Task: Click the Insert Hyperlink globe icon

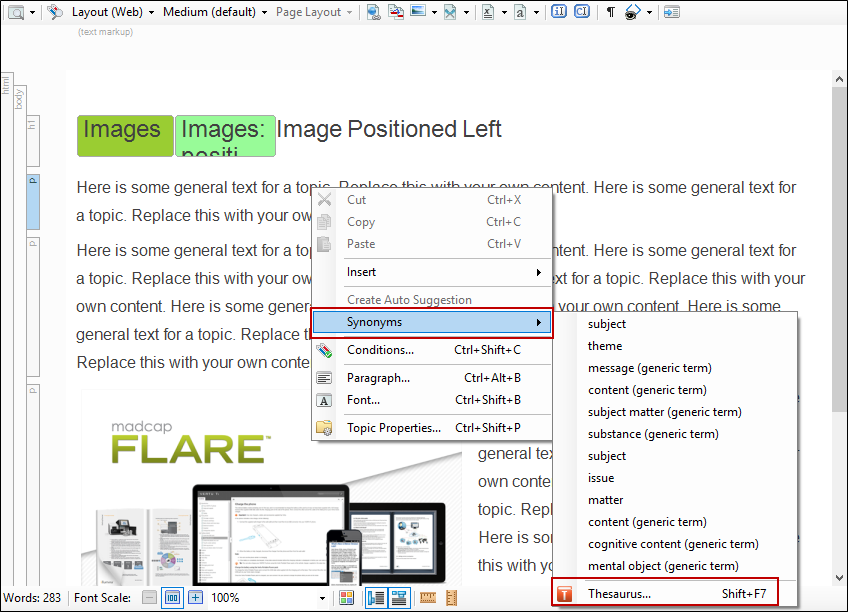Action: click(373, 12)
